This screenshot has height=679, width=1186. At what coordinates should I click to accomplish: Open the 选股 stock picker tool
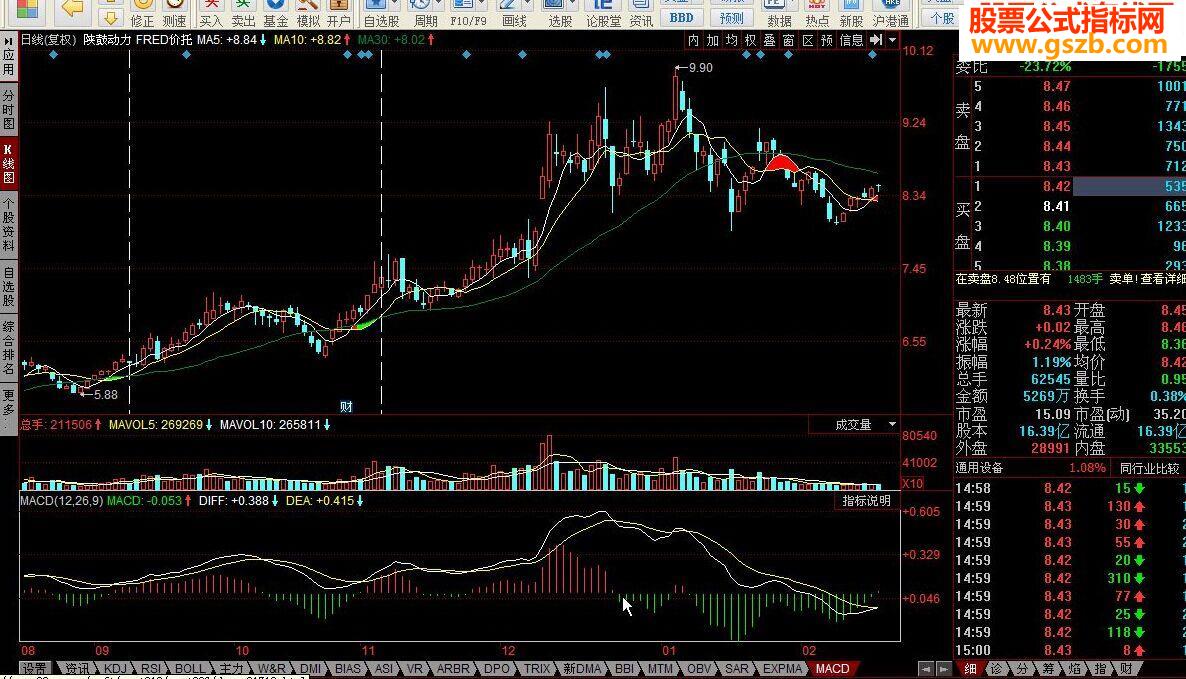click(x=560, y=14)
